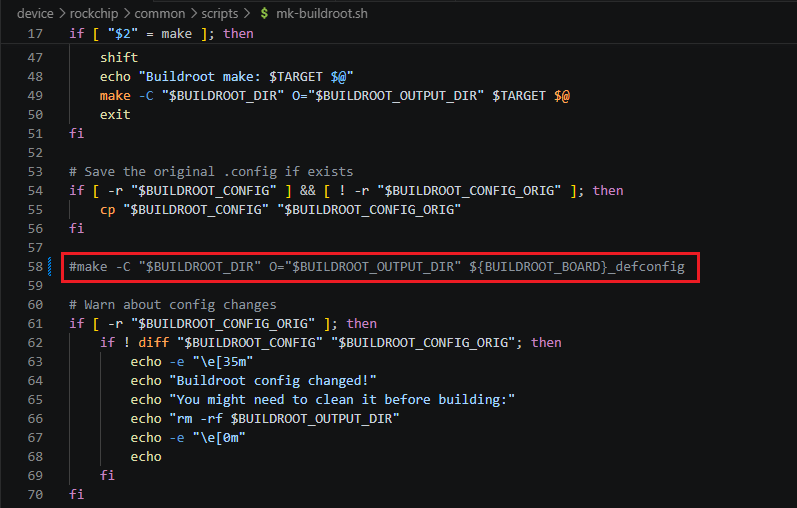
Task: Place cursor on 'shift' on line 47
Action: coord(119,57)
